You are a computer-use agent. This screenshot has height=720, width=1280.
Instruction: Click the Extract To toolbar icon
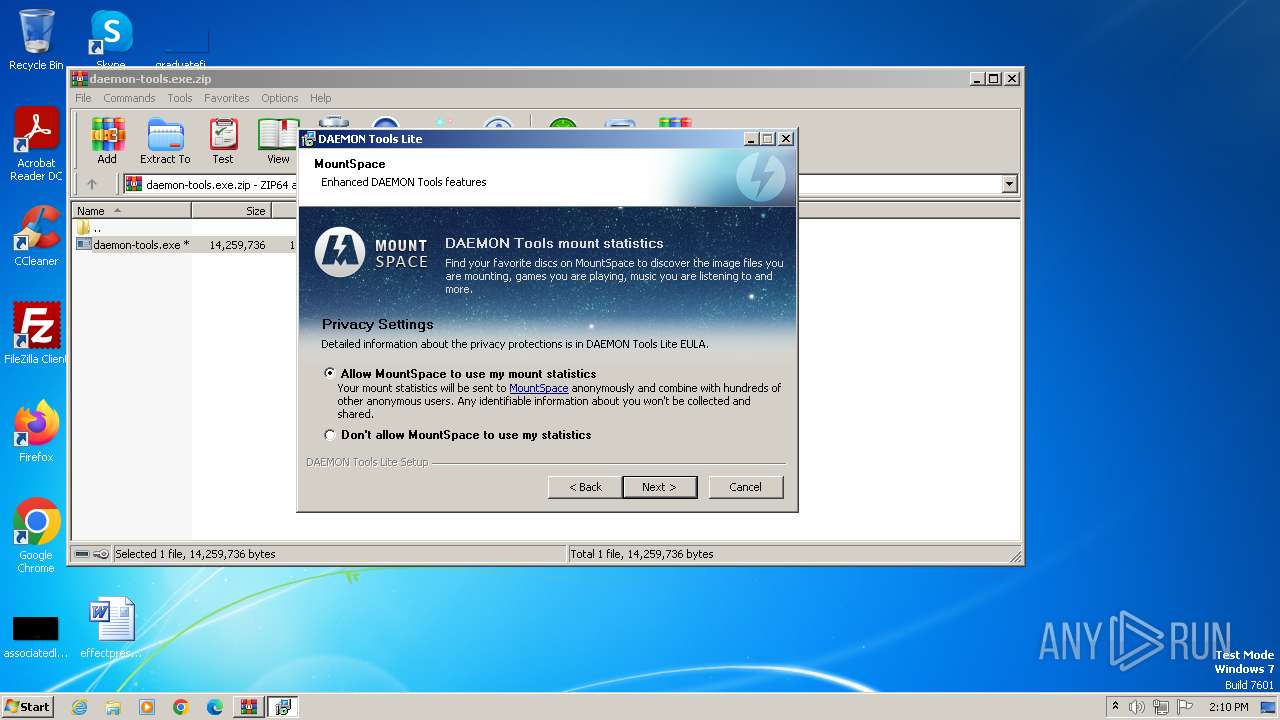pos(165,141)
